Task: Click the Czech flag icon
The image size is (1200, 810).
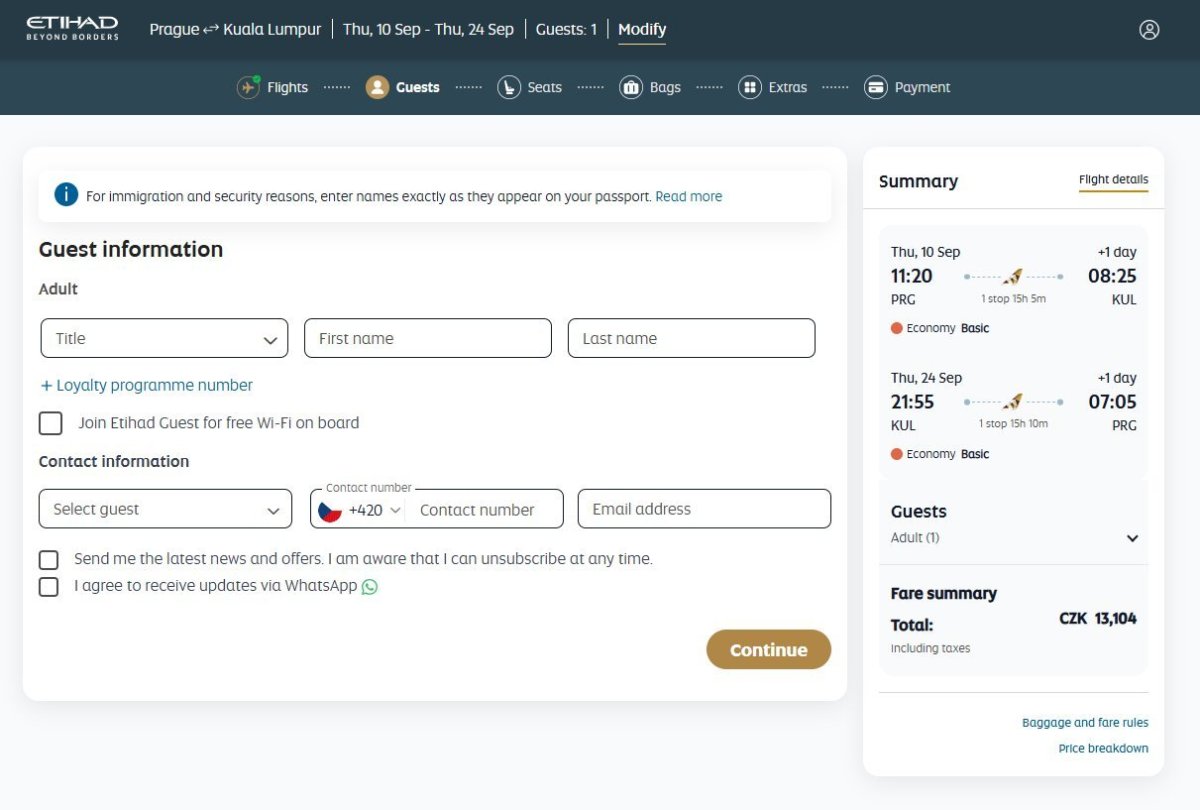Action: (330, 510)
